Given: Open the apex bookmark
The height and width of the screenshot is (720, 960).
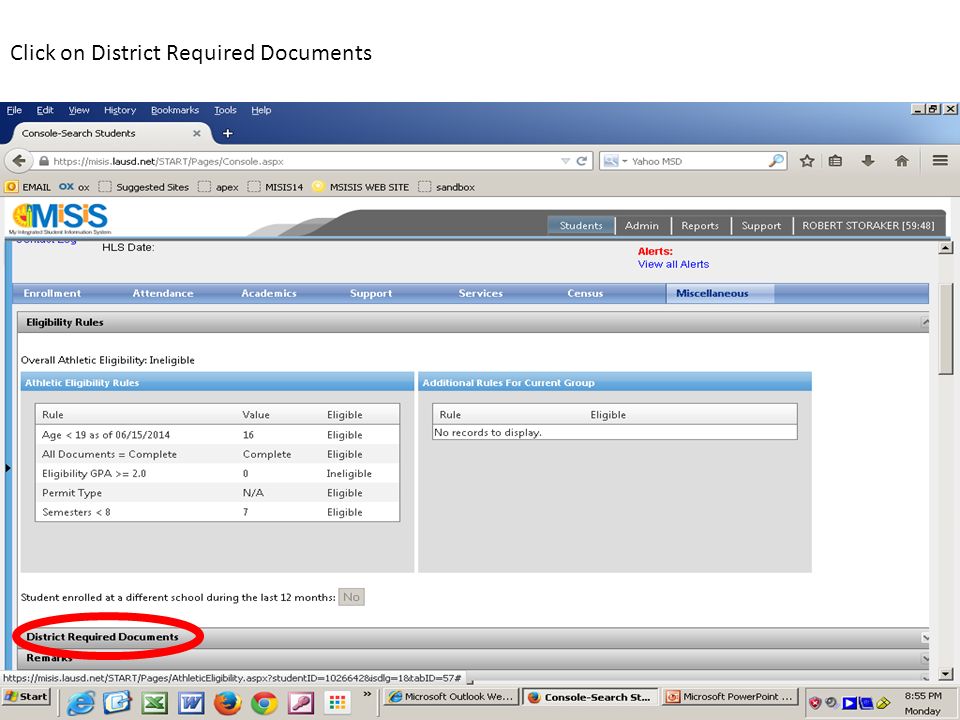Looking at the screenshot, I should point(219,187).
